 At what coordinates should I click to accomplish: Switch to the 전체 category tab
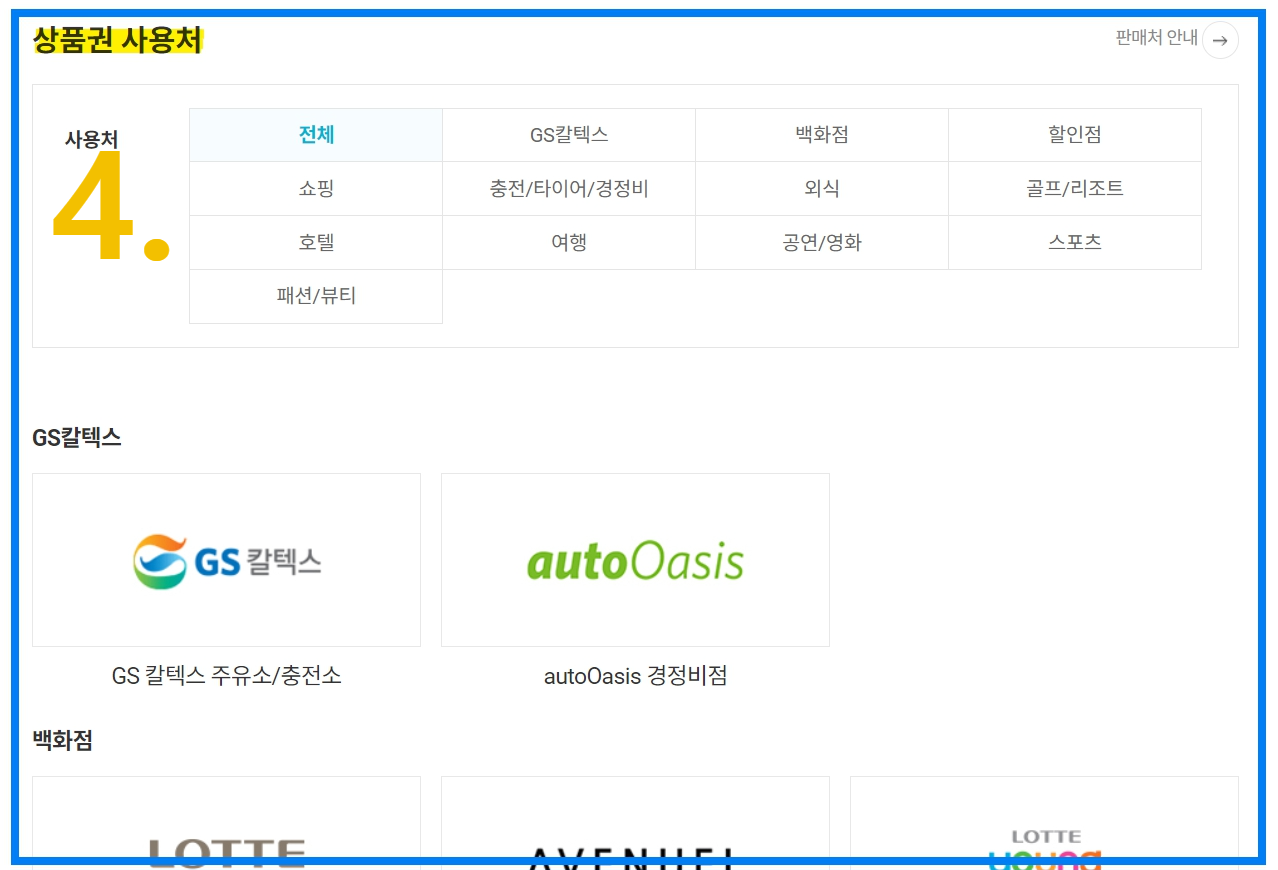pyautogui.click(x=316, y=134)
